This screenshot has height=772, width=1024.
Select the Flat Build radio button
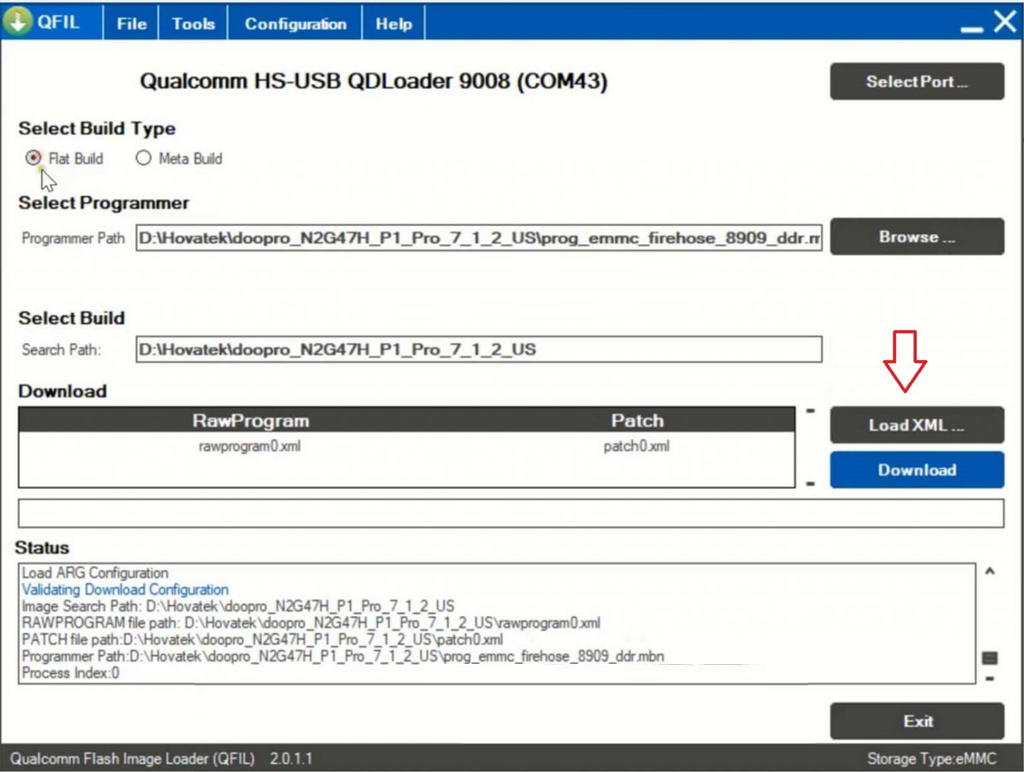pos(34,158)
